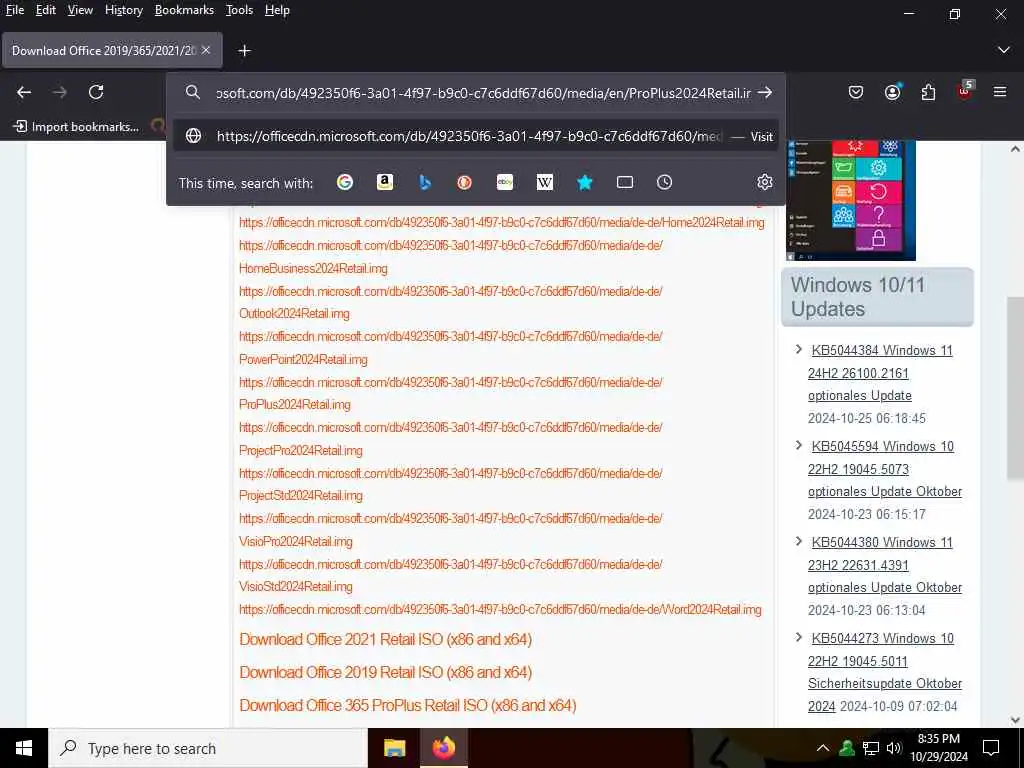Open the List all tabs dropdown arrow

pos(1004,50)
